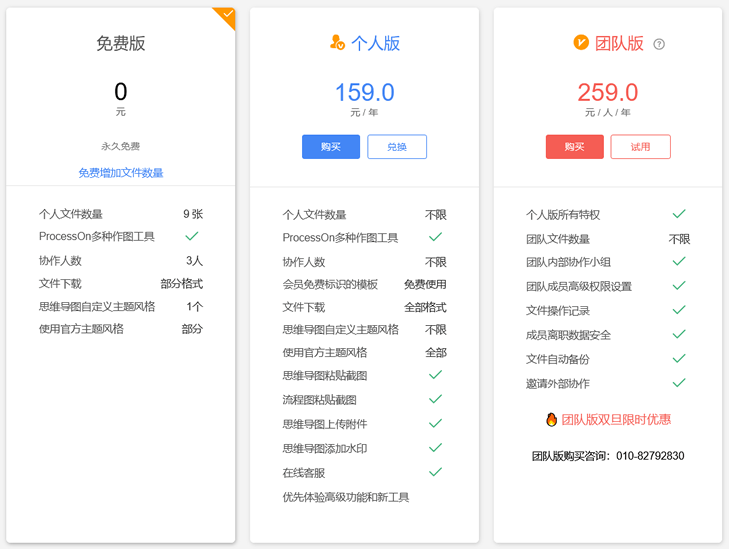729x549 pixels.
Task: Click the 团队文件数量 row label
Action: click(x=558, y=239)
